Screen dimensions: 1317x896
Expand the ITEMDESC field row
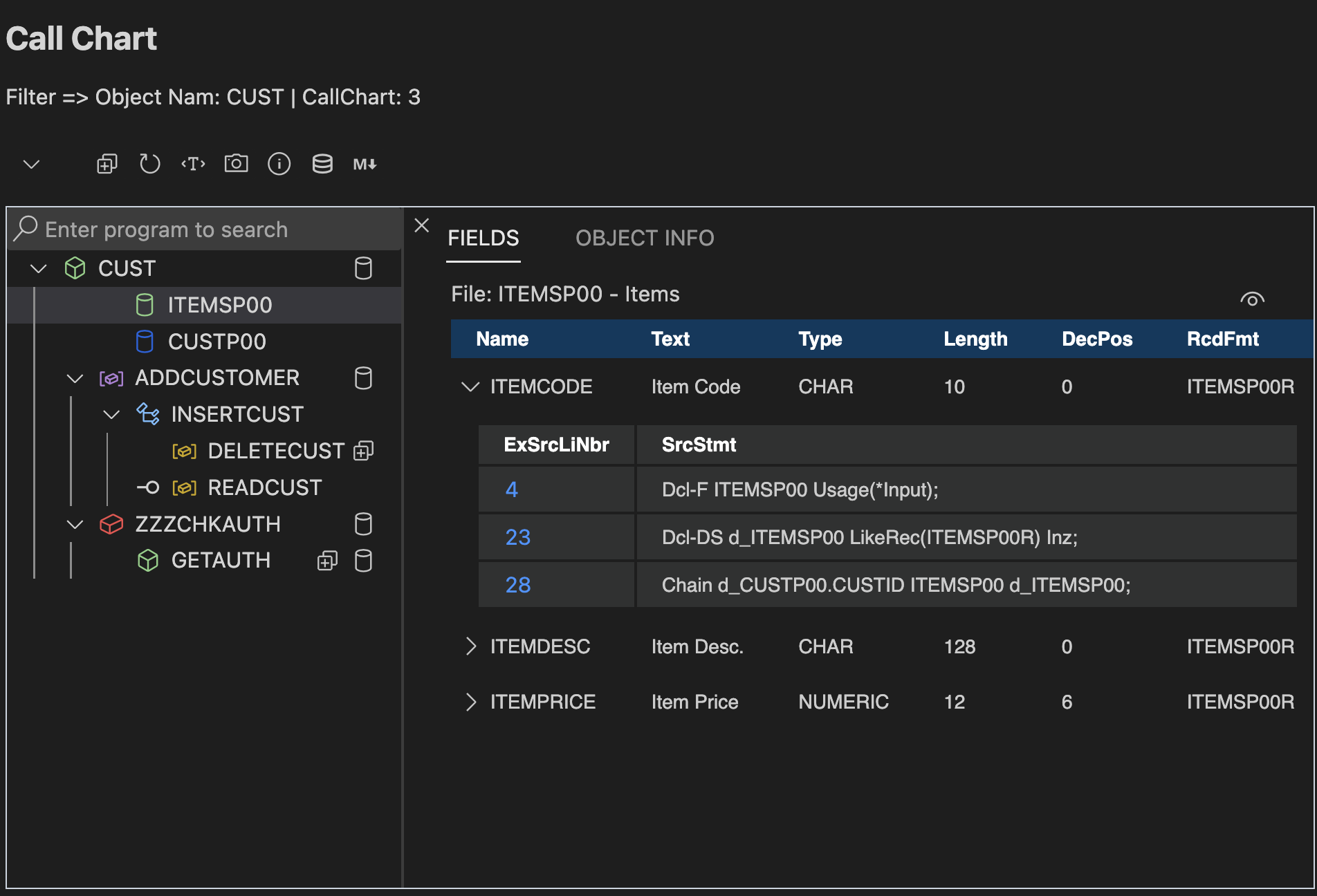click(x=470, y=646)
